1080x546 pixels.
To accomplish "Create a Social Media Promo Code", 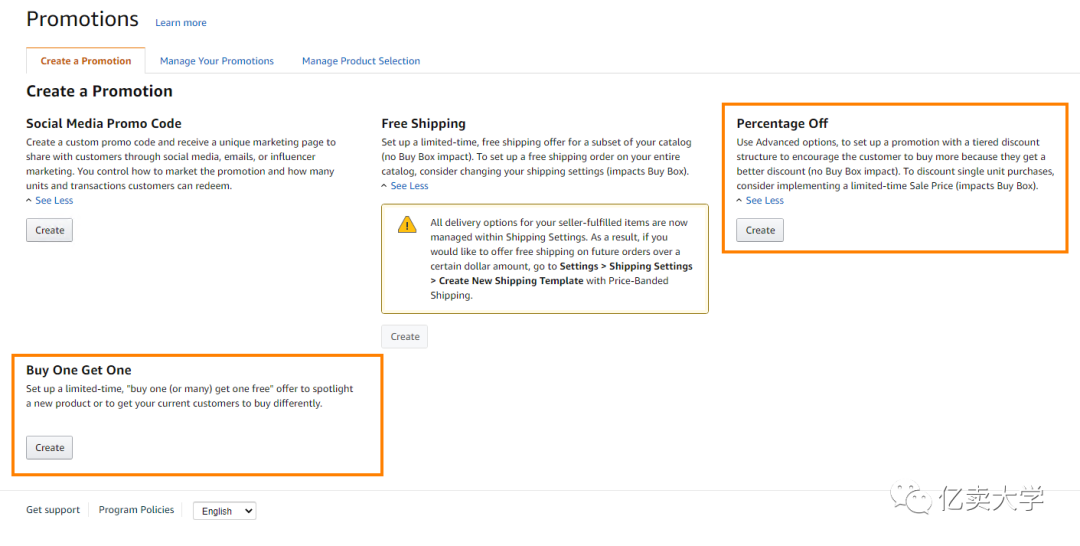I will tap(50, 230).
